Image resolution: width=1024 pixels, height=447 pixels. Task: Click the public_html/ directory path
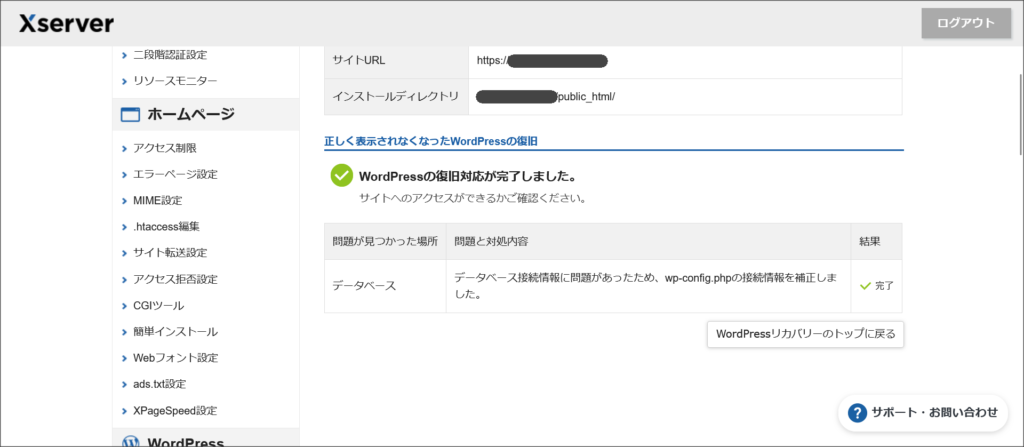[586, 97]
